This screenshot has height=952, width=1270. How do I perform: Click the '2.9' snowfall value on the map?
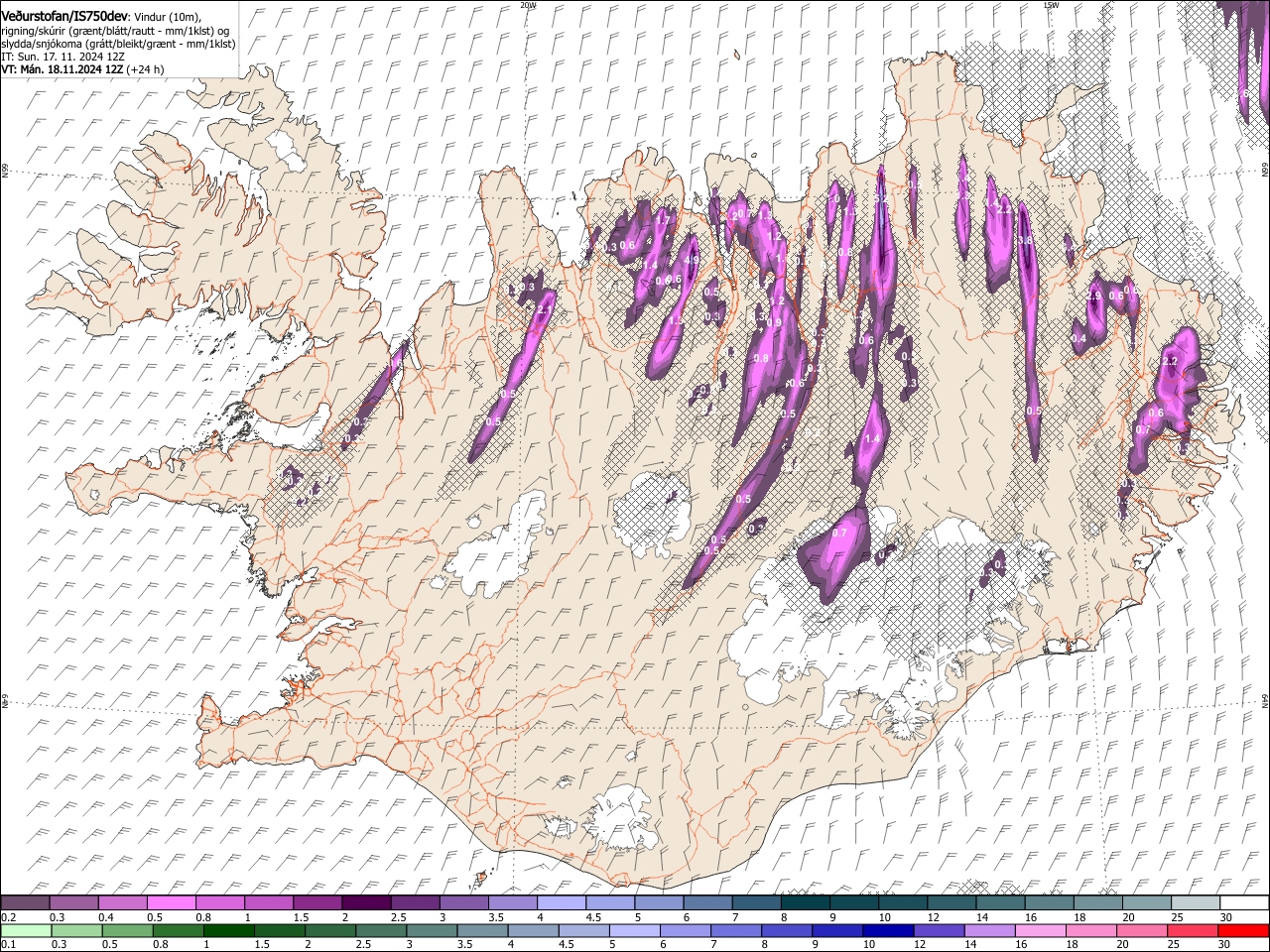[1095, 296]
